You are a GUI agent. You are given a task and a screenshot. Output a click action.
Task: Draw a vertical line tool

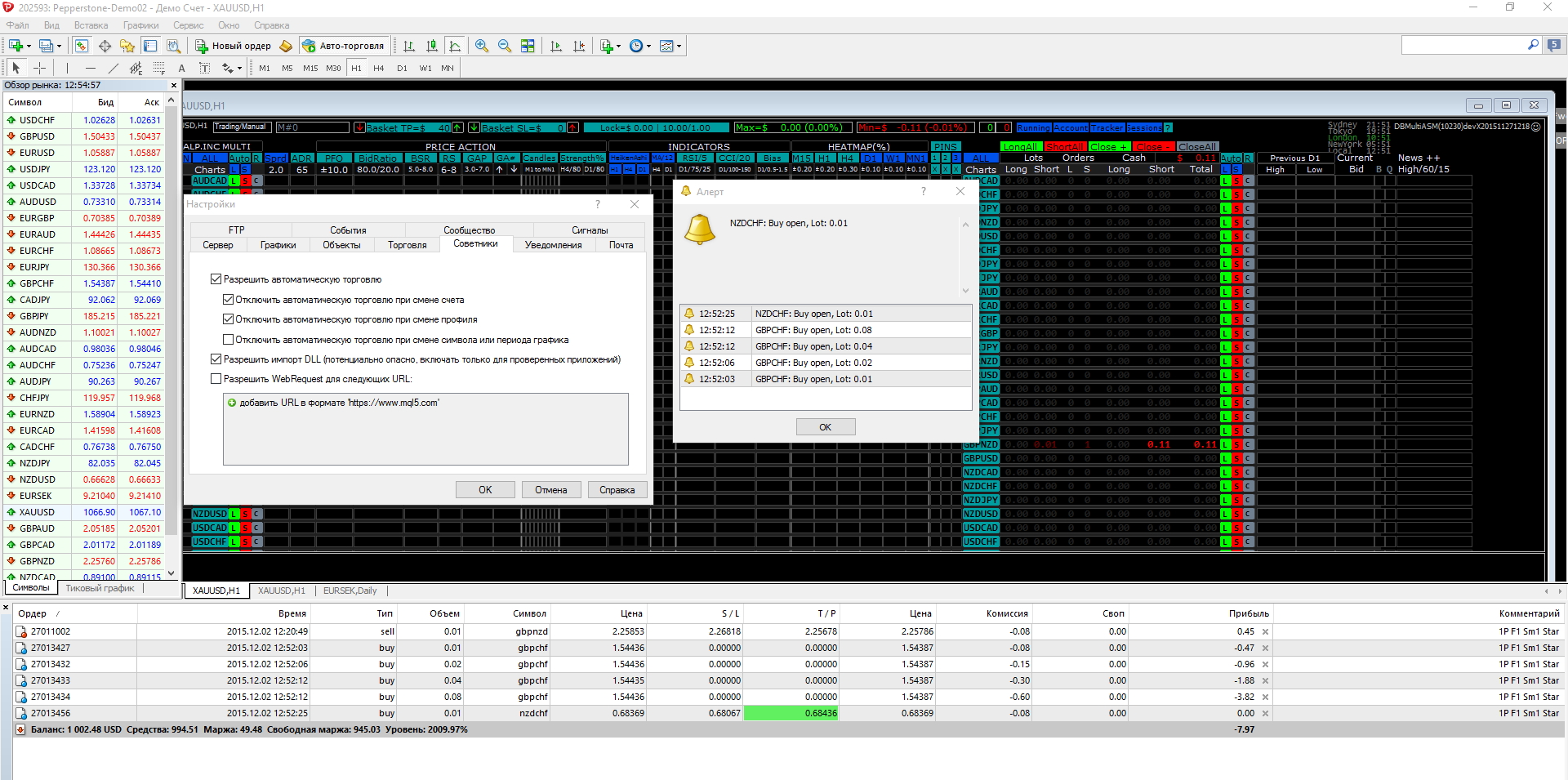(x=67, y=68)
